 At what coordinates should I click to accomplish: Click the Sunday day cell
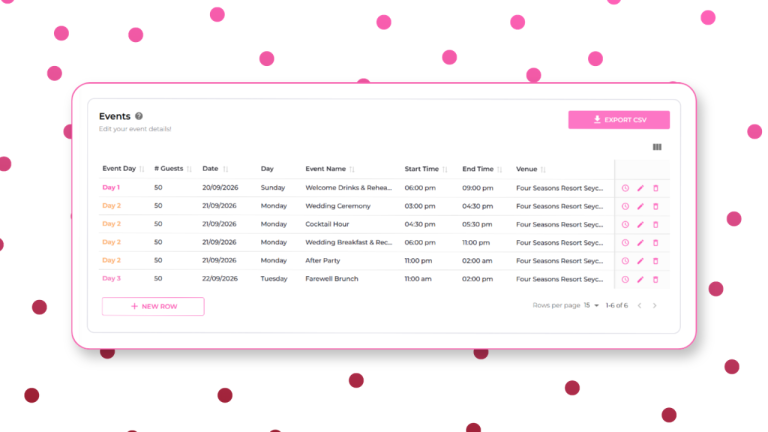click(x=273, y=188)
